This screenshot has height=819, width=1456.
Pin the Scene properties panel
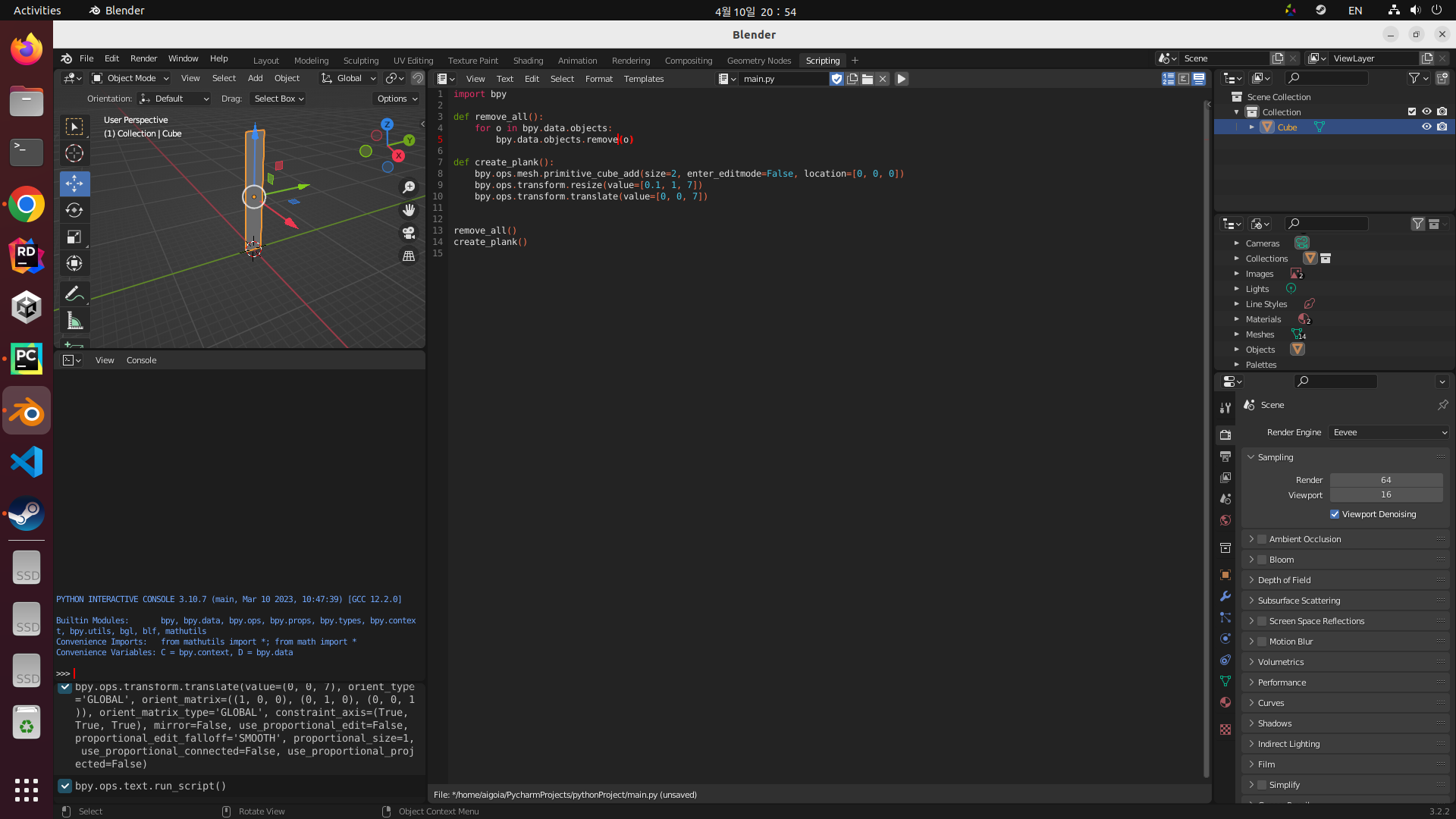(x=1442, y=405)
